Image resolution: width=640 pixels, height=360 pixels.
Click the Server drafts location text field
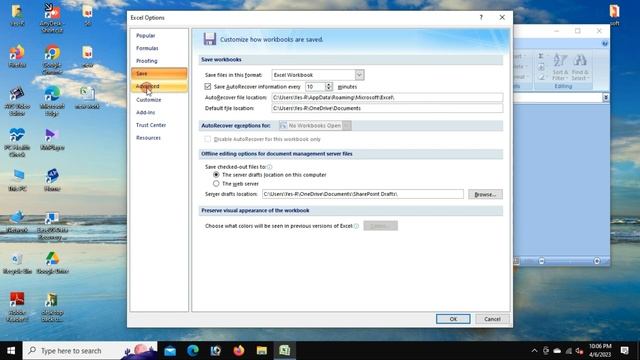[x=362, y=194]
